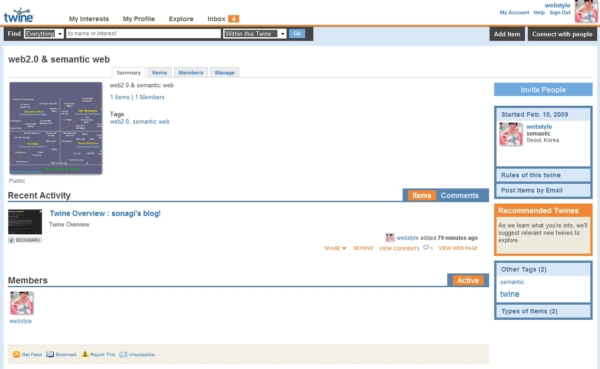
Task: Click the REMOVE item link
Action: coord(363,248)
